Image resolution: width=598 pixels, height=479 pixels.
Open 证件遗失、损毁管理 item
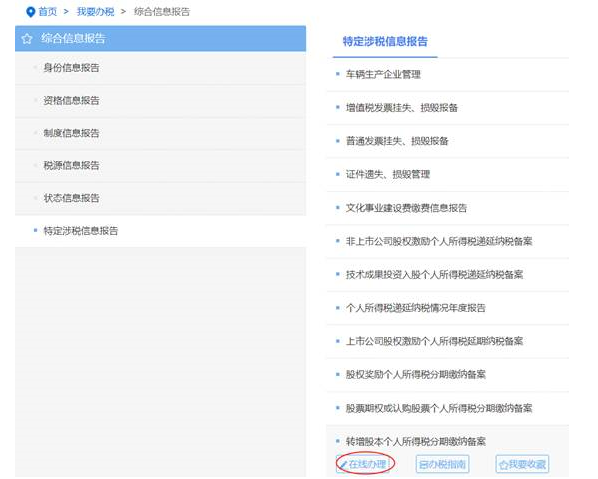click(x=448, y=175)
